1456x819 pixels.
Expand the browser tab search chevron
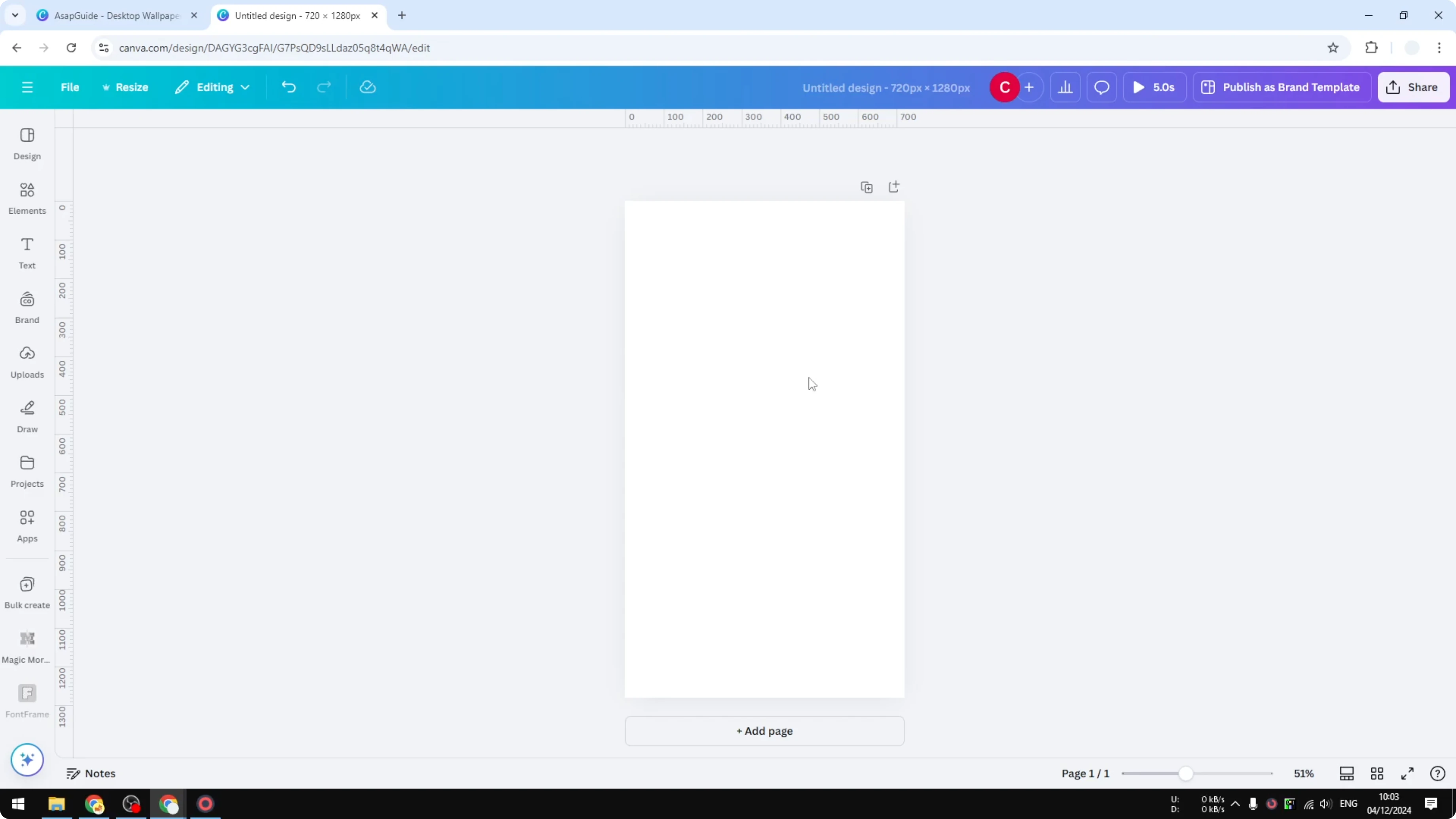pyautogui.click(x=15, y=15)
